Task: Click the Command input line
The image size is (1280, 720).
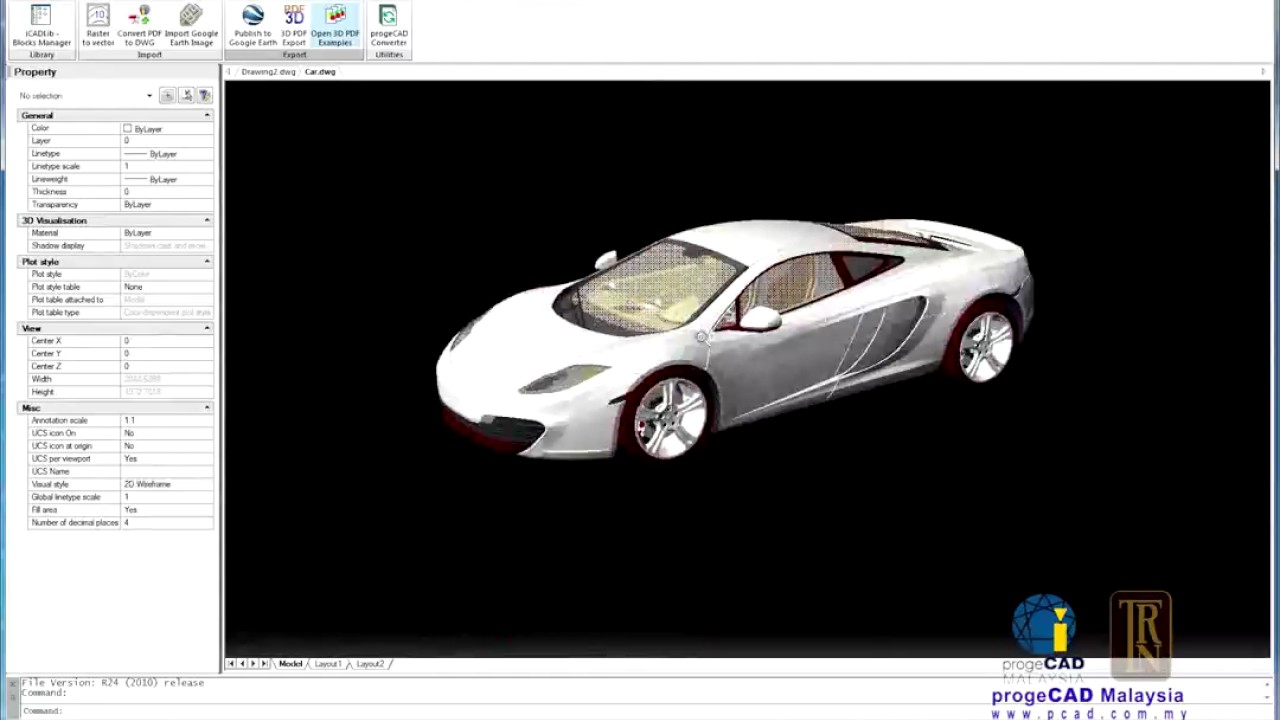Action: click(640, 711)
